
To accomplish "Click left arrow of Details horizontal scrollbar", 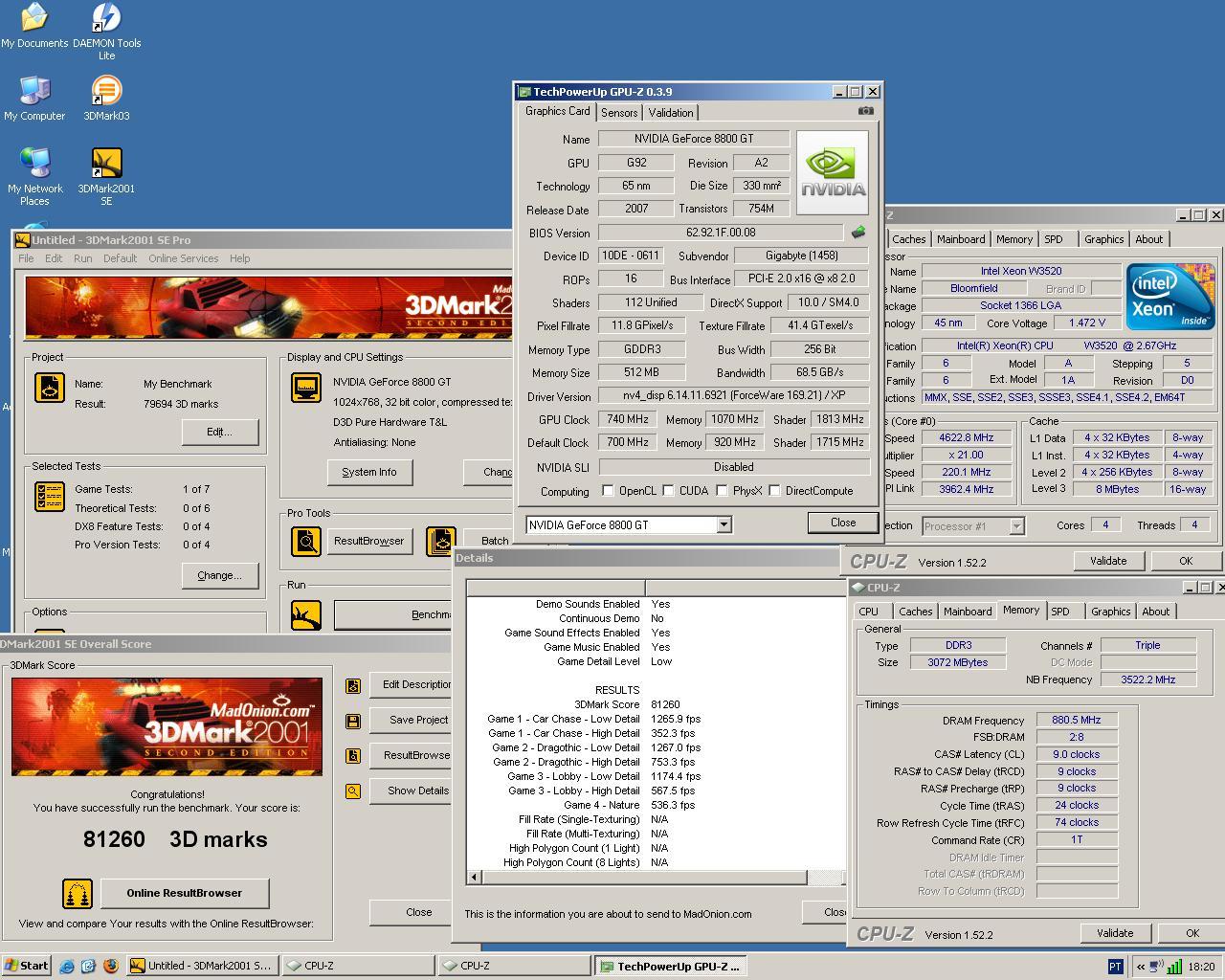I will (x=475, y=877).
